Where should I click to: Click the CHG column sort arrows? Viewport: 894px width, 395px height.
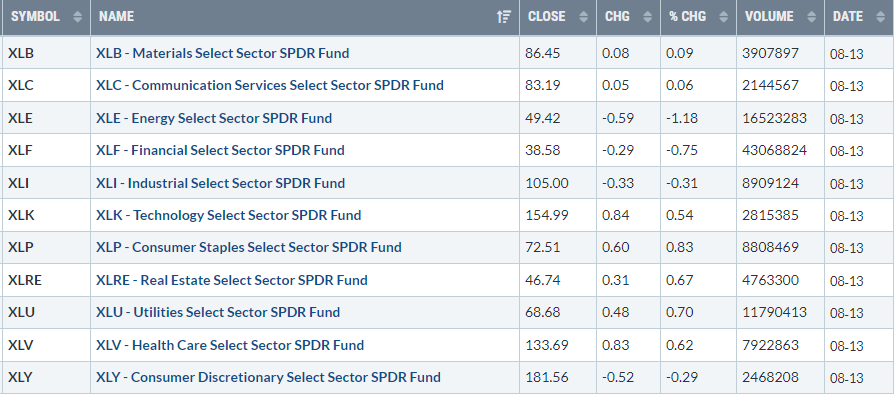click(x=648, y=17)
